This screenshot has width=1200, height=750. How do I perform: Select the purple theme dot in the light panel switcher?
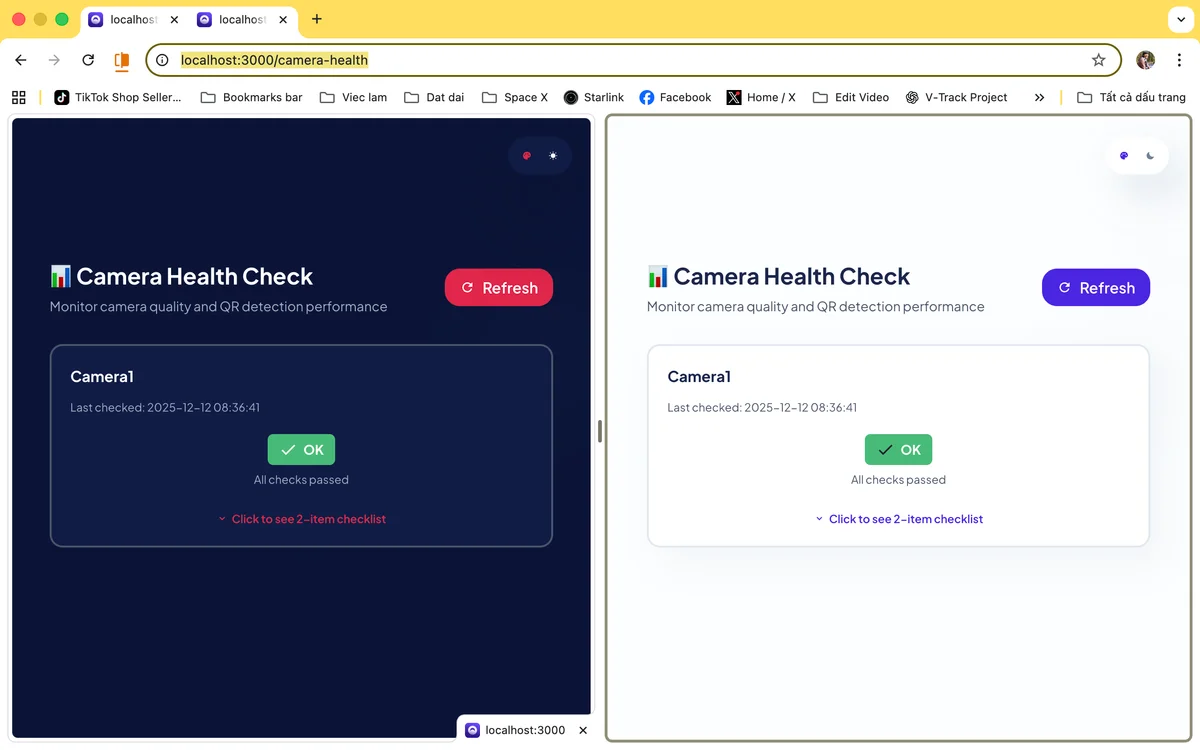(1123, 155)
